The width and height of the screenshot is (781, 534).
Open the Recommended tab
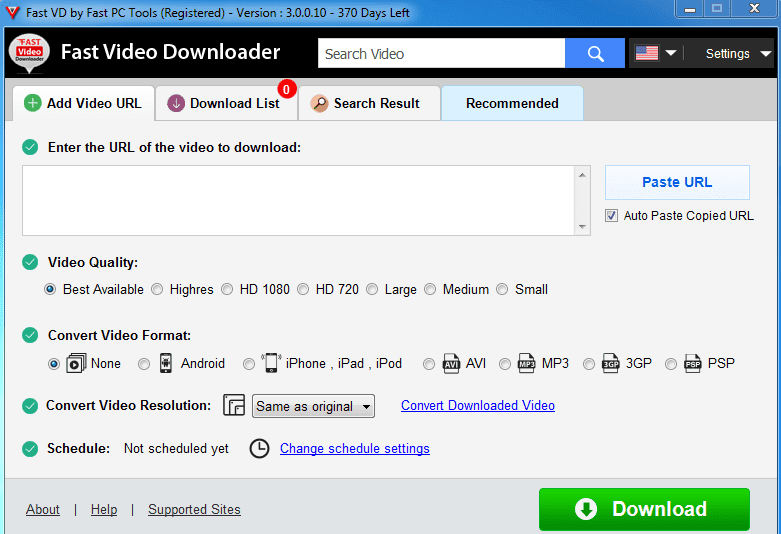point(512,103)
